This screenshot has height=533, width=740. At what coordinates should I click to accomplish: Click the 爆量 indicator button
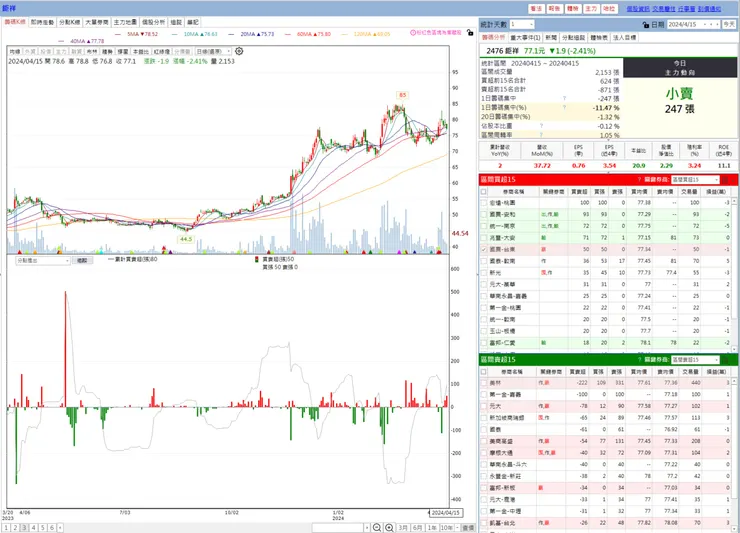tap(123, 51)
